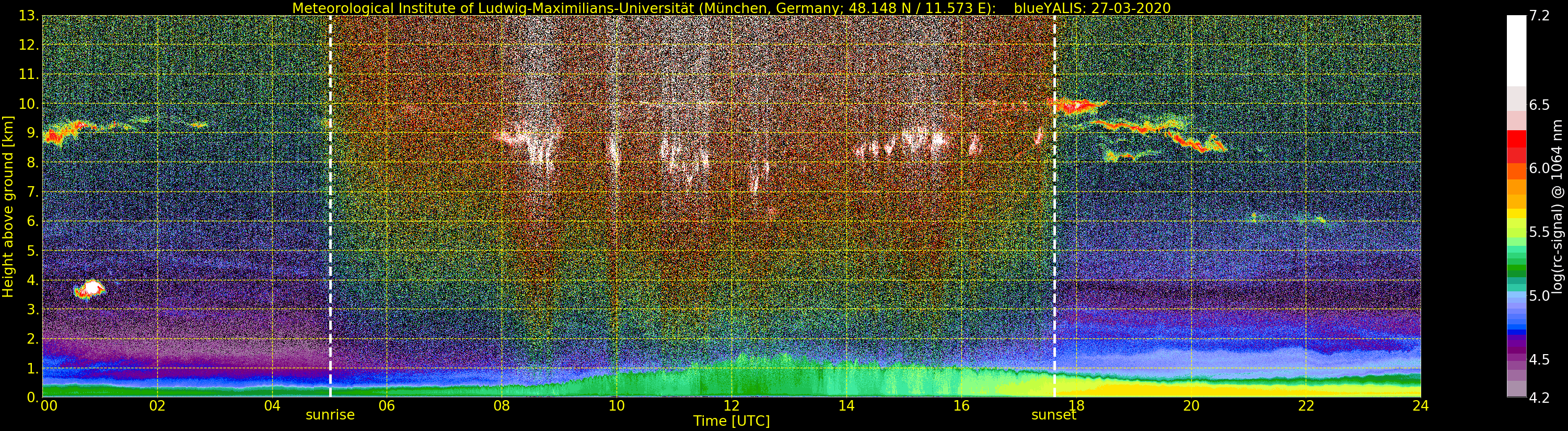Screen dimensions: 1568x431
Task: Click the white dashed sunrise marker line
Action: (331, 206)
